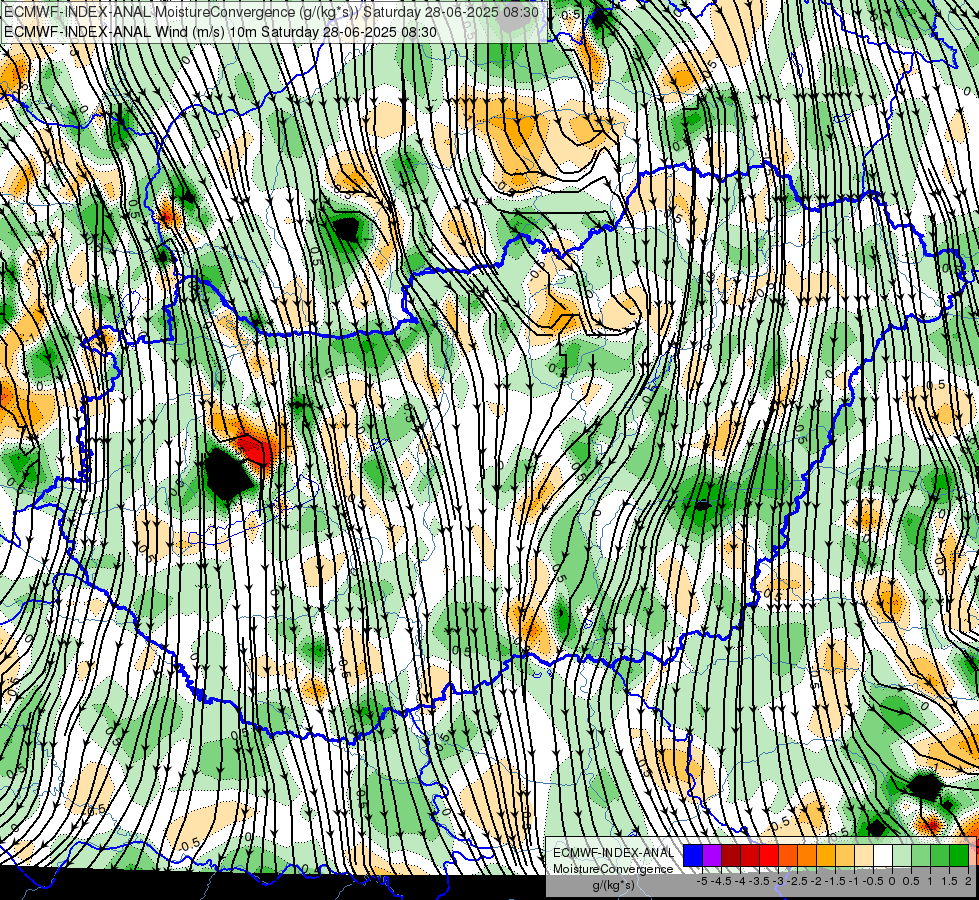This screenshot has width=979, height=900.
Task: Click the 1.5 tick label on the legend scale
Action: point(949,881)
